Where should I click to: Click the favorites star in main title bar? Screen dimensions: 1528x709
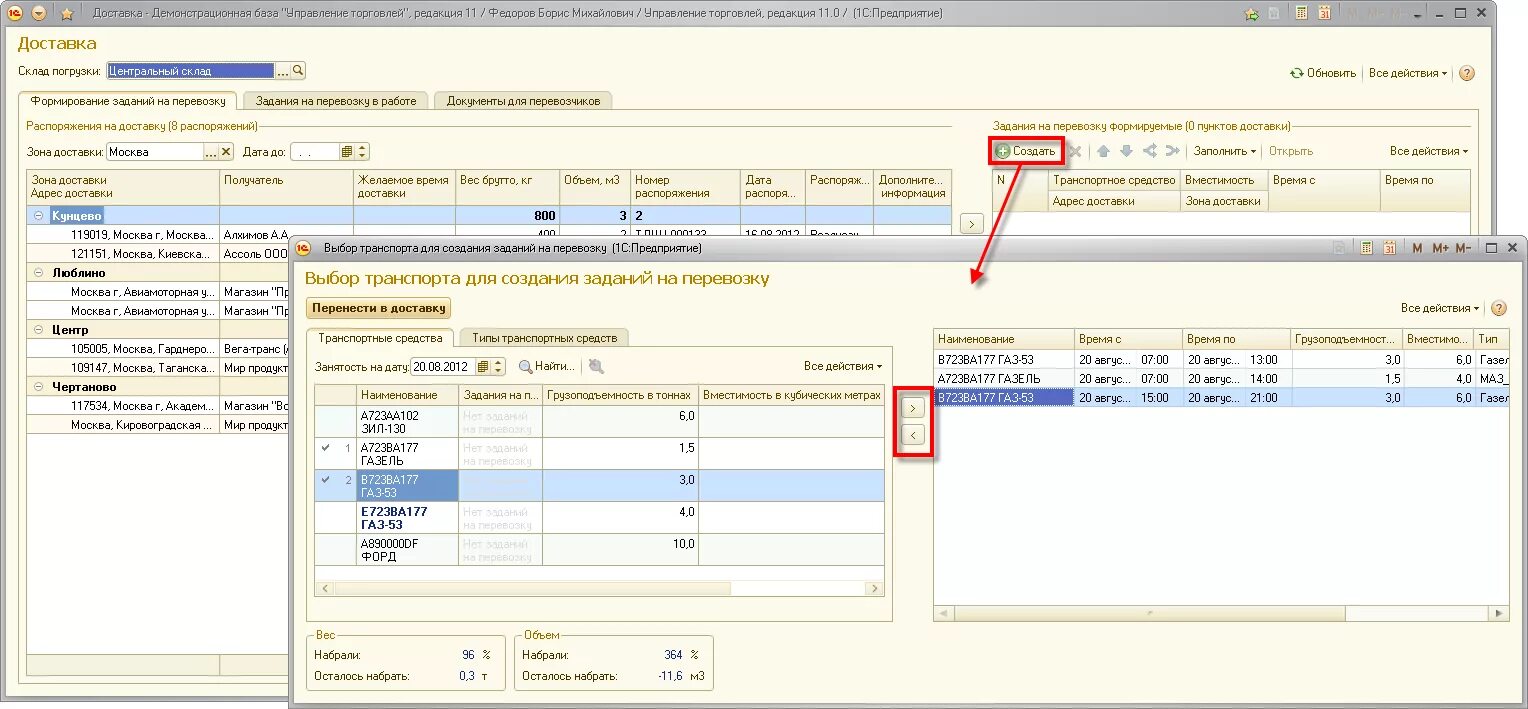point(67,14)
